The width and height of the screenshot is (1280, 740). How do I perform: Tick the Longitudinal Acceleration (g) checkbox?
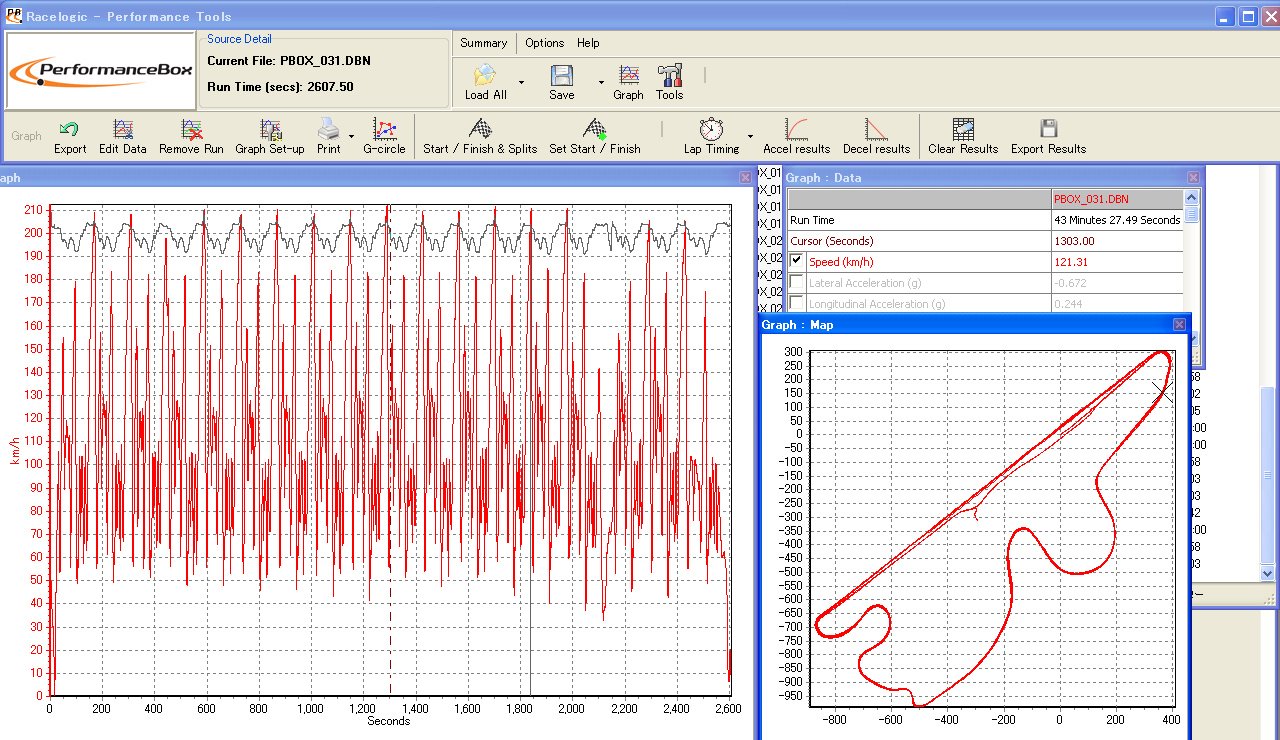pos(797,303)
